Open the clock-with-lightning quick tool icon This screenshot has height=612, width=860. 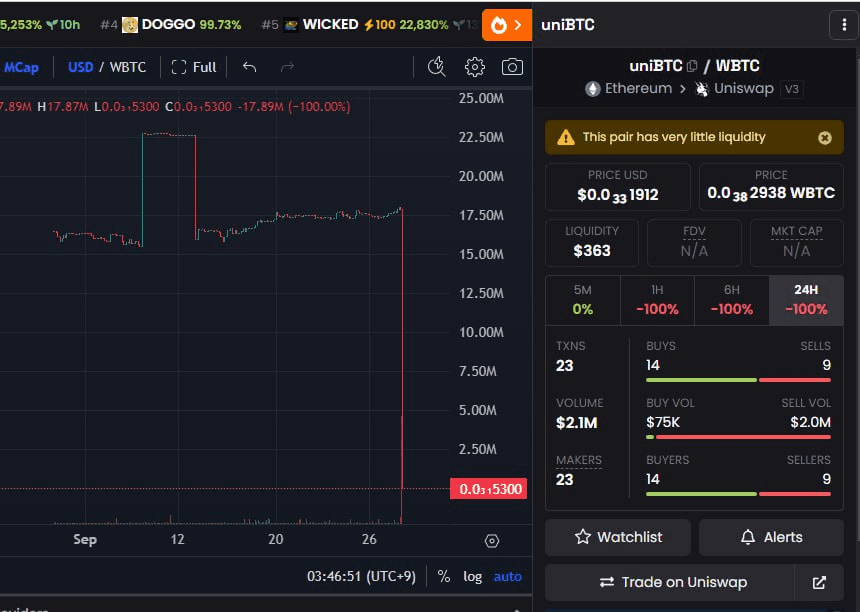(437, 67)
